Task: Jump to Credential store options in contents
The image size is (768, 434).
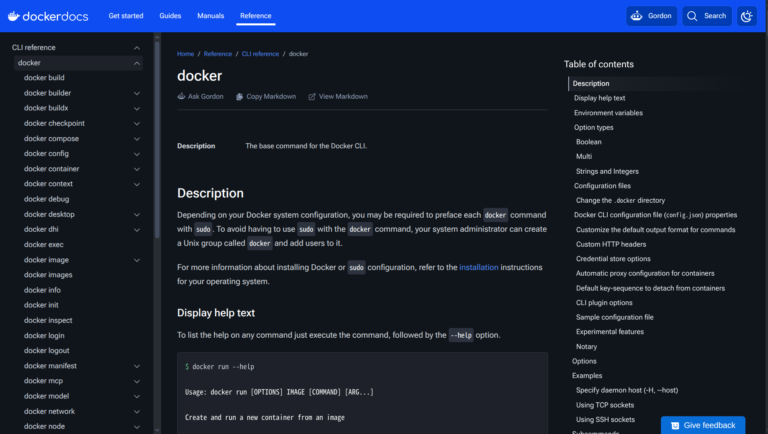Action: pos(613,259)
